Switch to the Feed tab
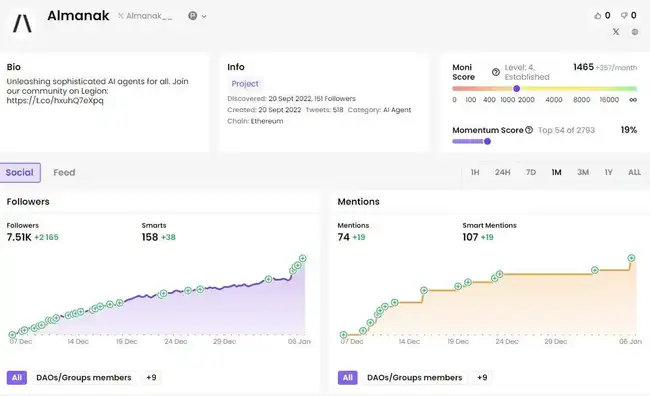650x396 pixels. (64, 172)
